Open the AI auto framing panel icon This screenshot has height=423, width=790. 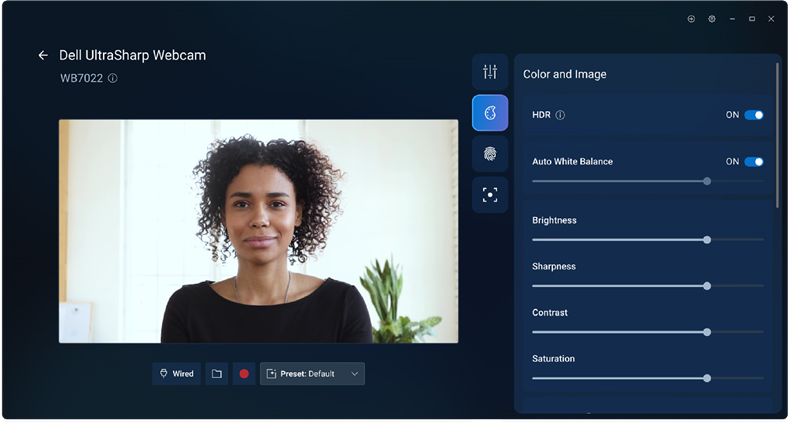pyautogui.click(x=490, y=195)
